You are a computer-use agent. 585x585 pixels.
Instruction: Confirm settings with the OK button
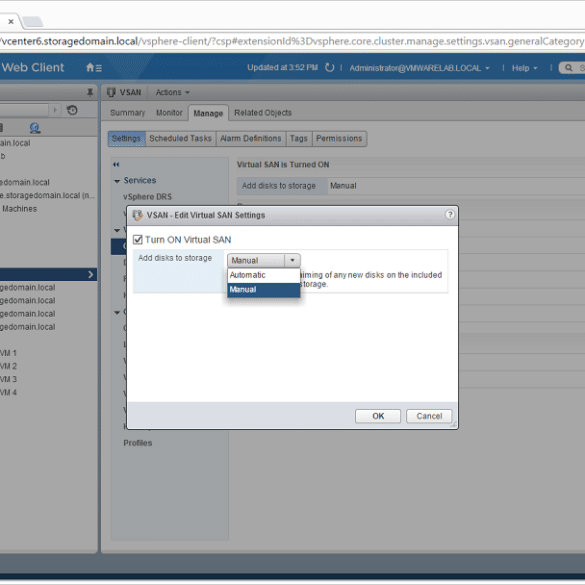click(378, 416)
